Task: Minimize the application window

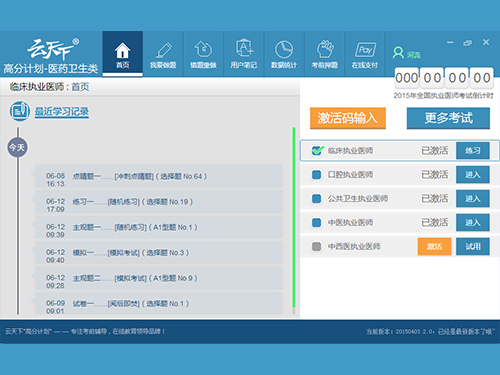Action: [x=450, y=42]
